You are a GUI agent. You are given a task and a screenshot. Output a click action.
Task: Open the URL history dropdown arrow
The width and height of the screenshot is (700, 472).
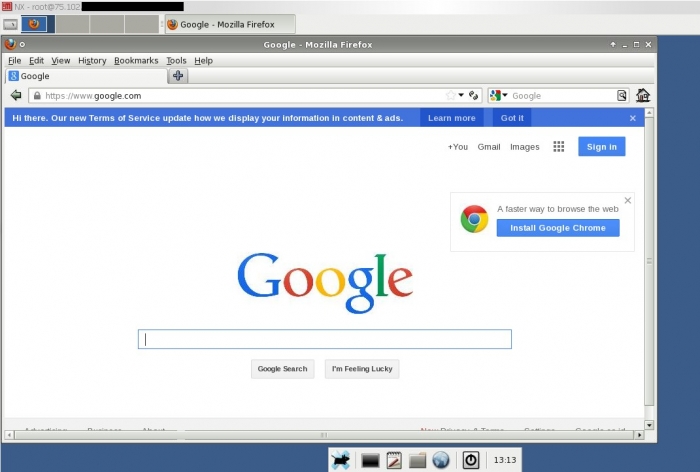click(x=461, y=95)
